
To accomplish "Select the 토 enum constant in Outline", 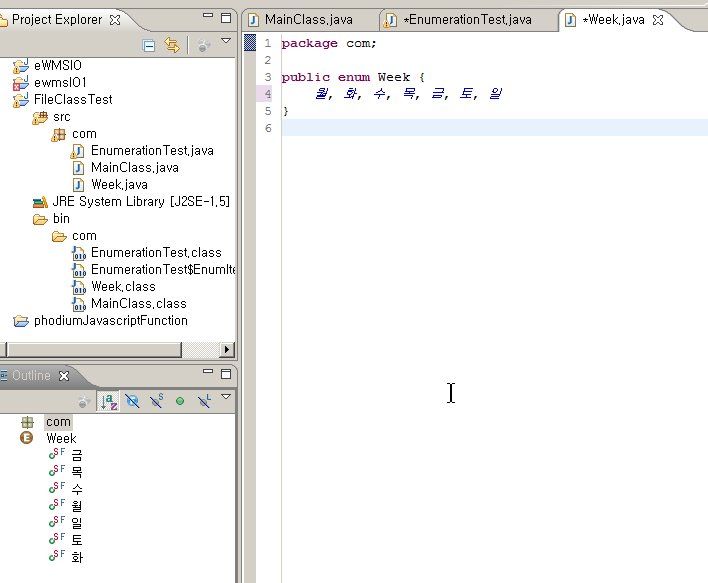I will coord(77,540).
